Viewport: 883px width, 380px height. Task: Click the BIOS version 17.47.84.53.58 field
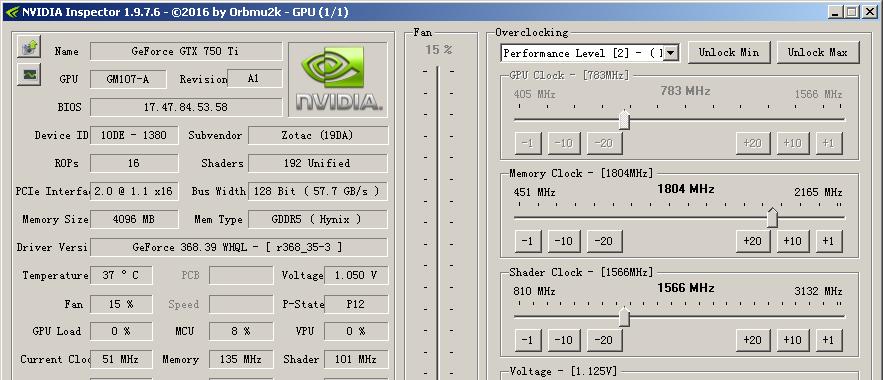click(186, 107)
